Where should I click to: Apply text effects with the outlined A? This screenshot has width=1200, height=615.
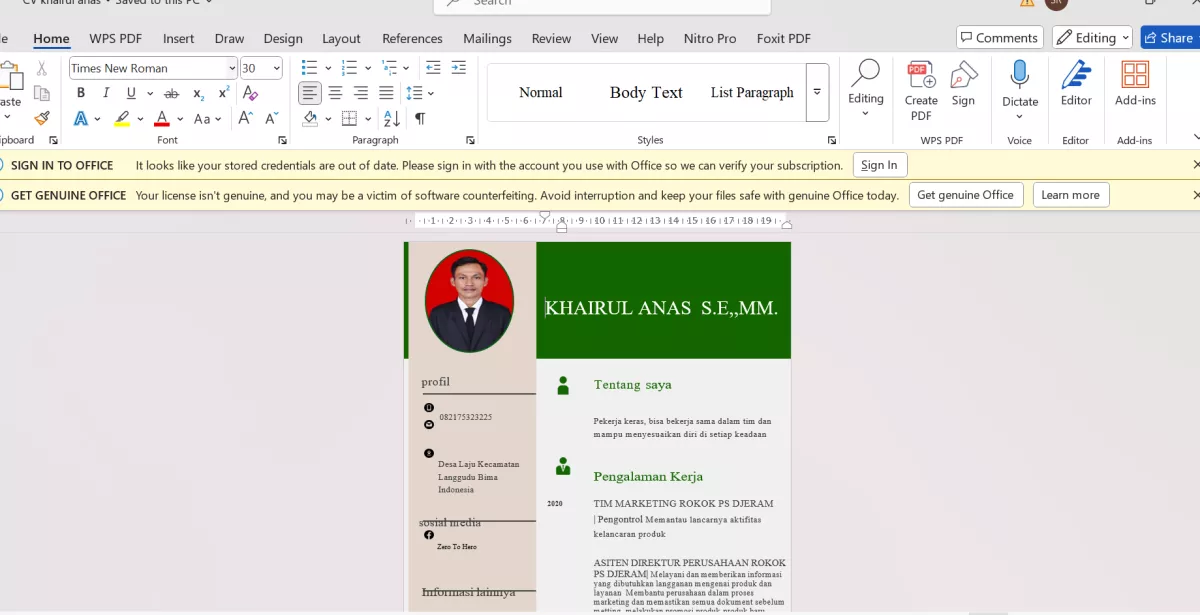coord(81,118)
